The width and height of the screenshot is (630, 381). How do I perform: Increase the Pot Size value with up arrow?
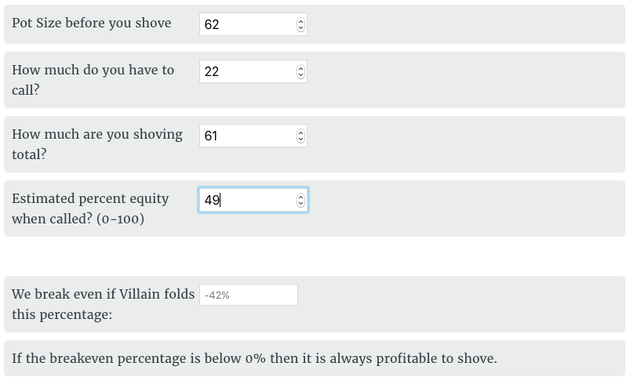point(301,21)
